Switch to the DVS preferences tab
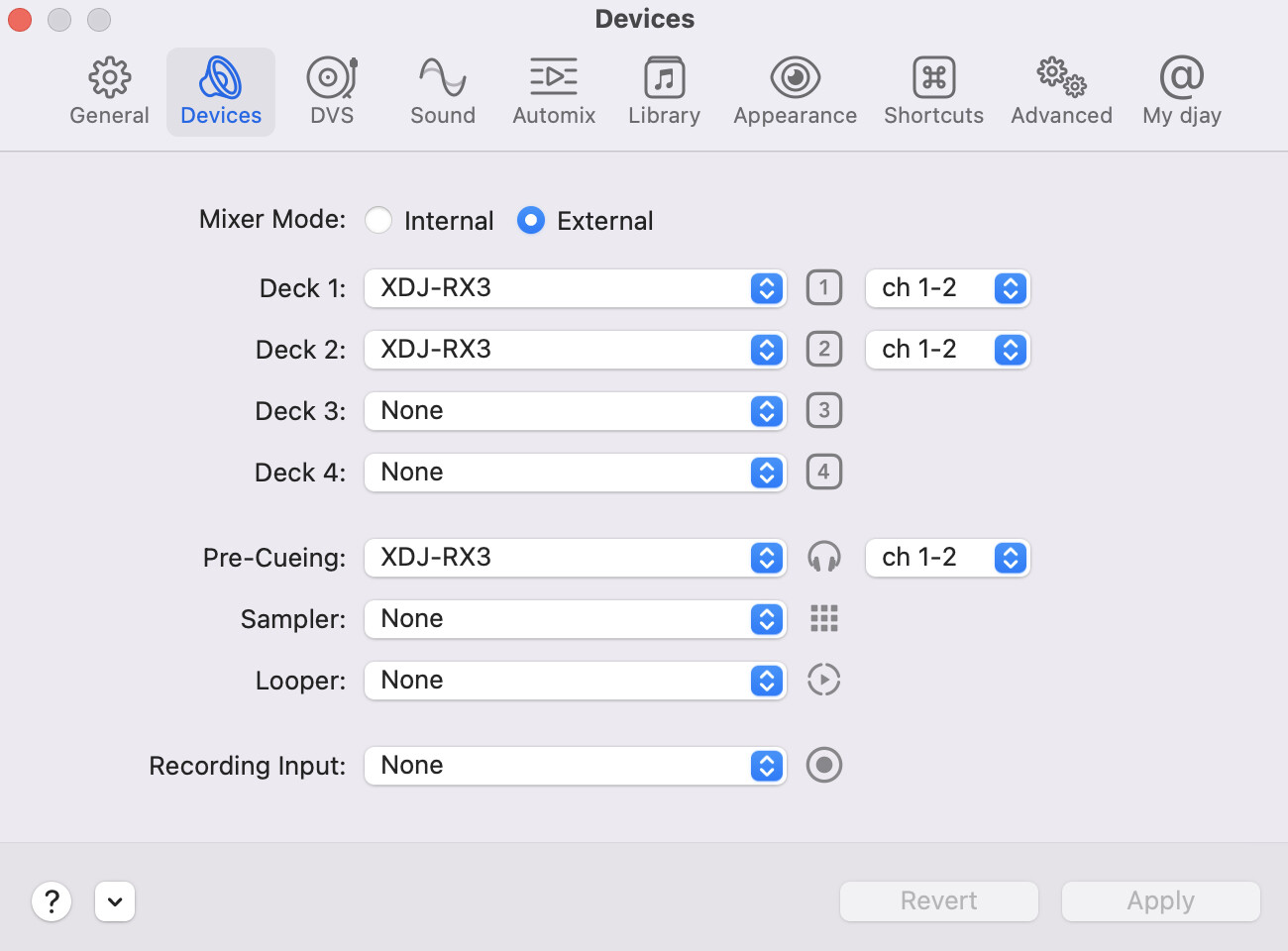The width and height of the screenshot is (1288, 951). click(332, 92)
